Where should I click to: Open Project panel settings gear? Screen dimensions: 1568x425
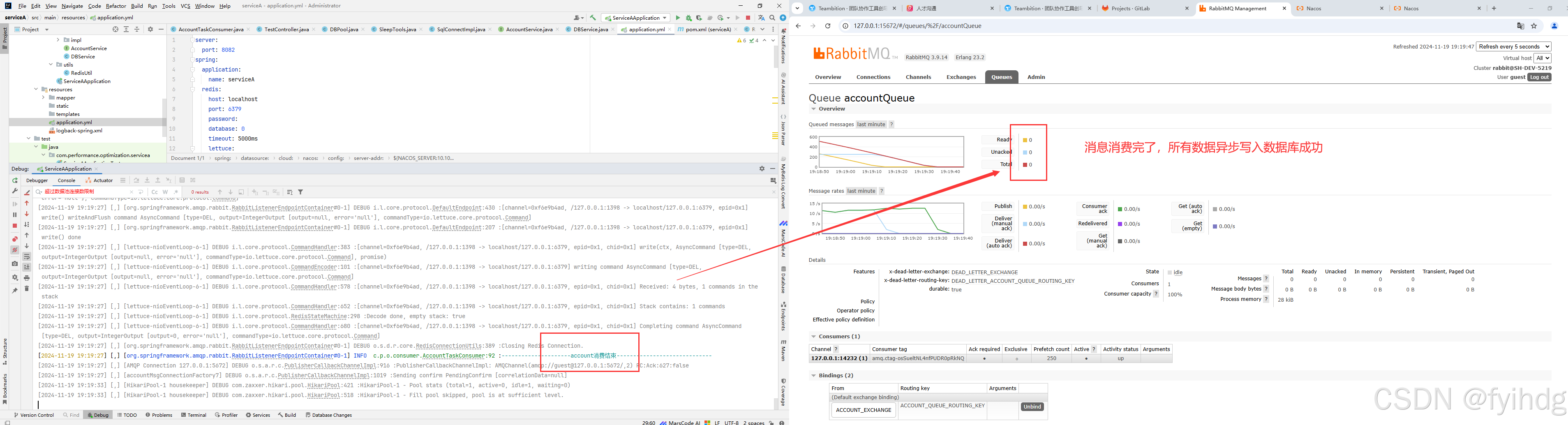[150, 29]
